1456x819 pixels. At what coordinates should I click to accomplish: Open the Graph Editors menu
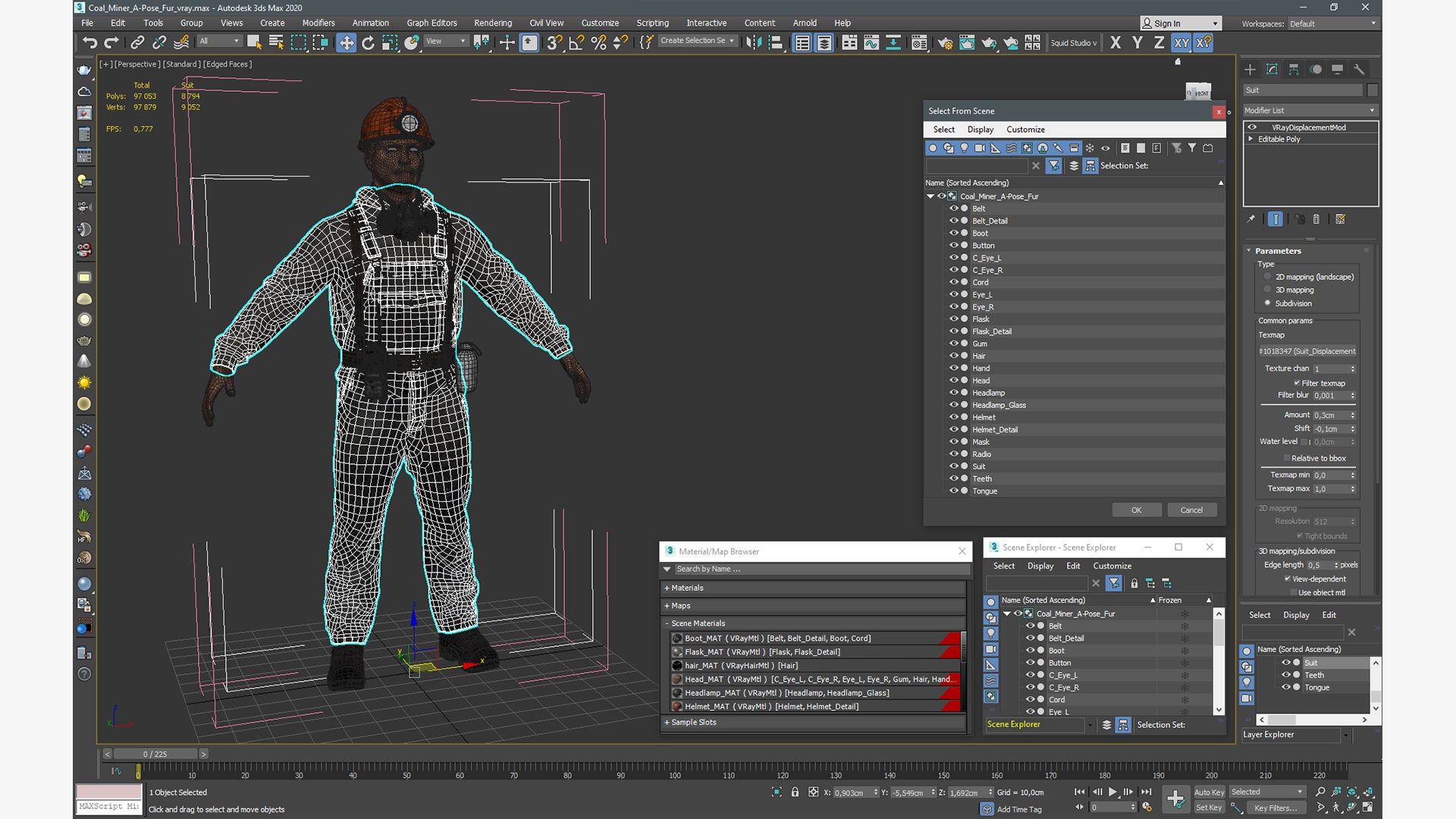pyautogui.click(x=431, y=23)
